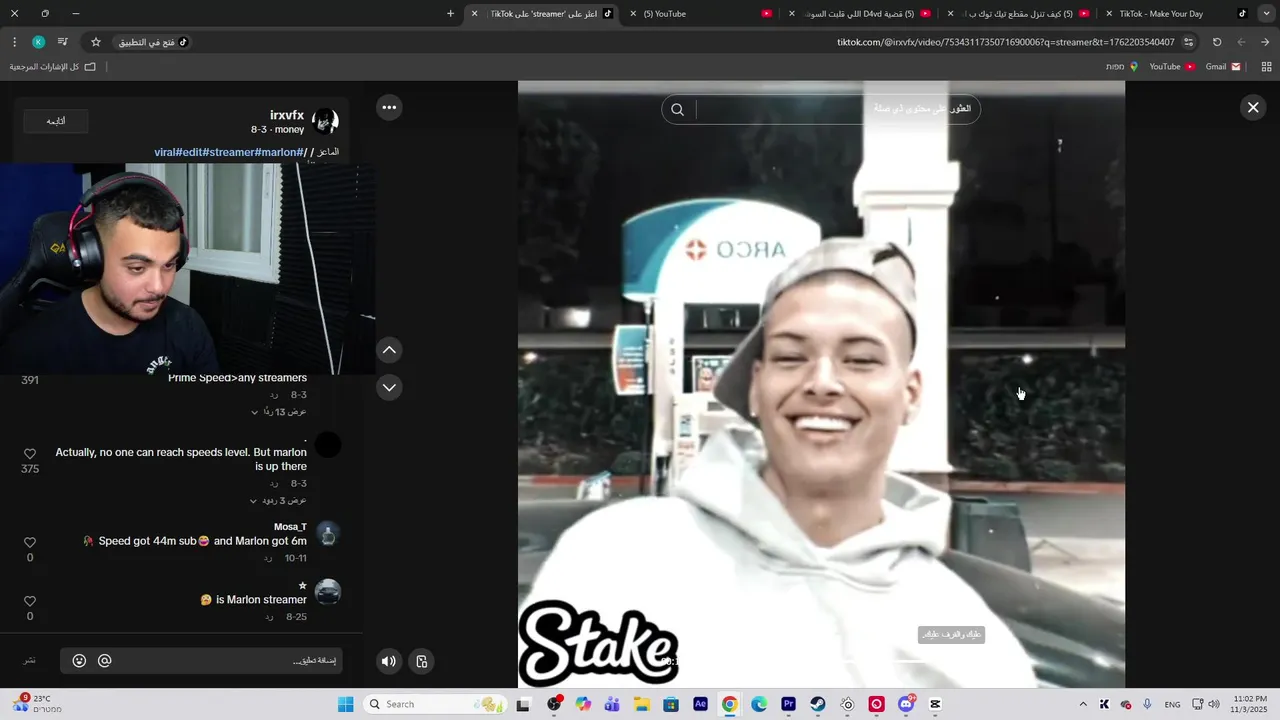Open Adobe Premiere Pro from the taskbar

point(788,704)
